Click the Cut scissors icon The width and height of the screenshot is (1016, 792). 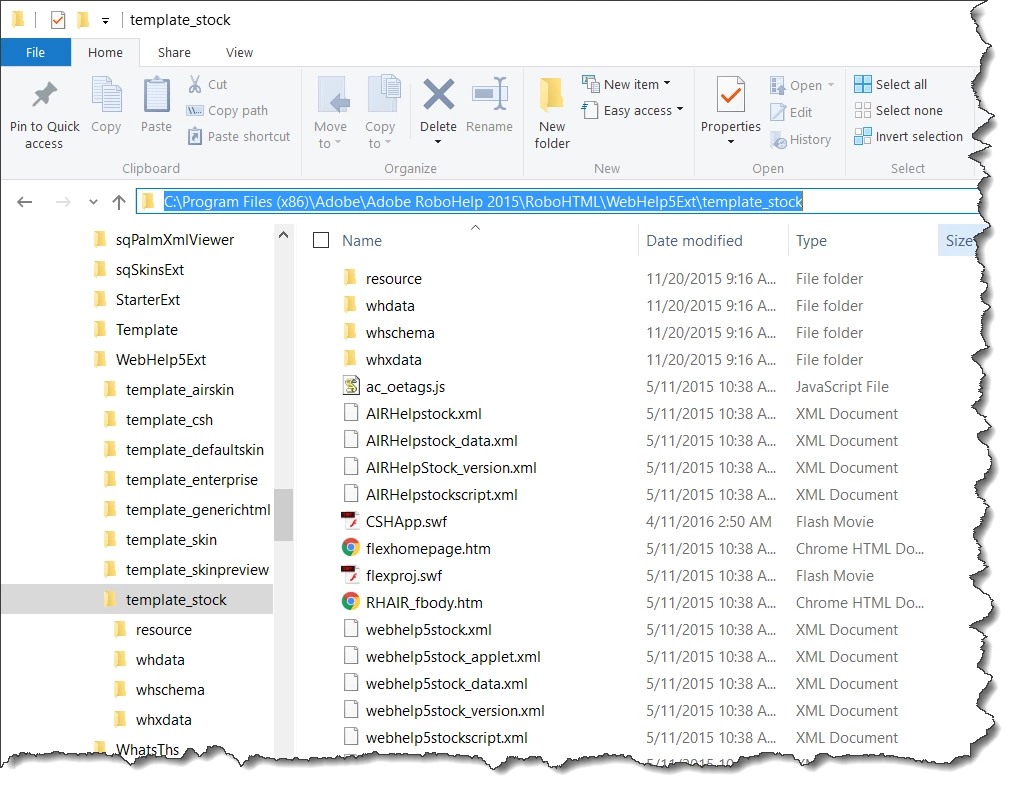pyautogui.click(x=194, y=84)
